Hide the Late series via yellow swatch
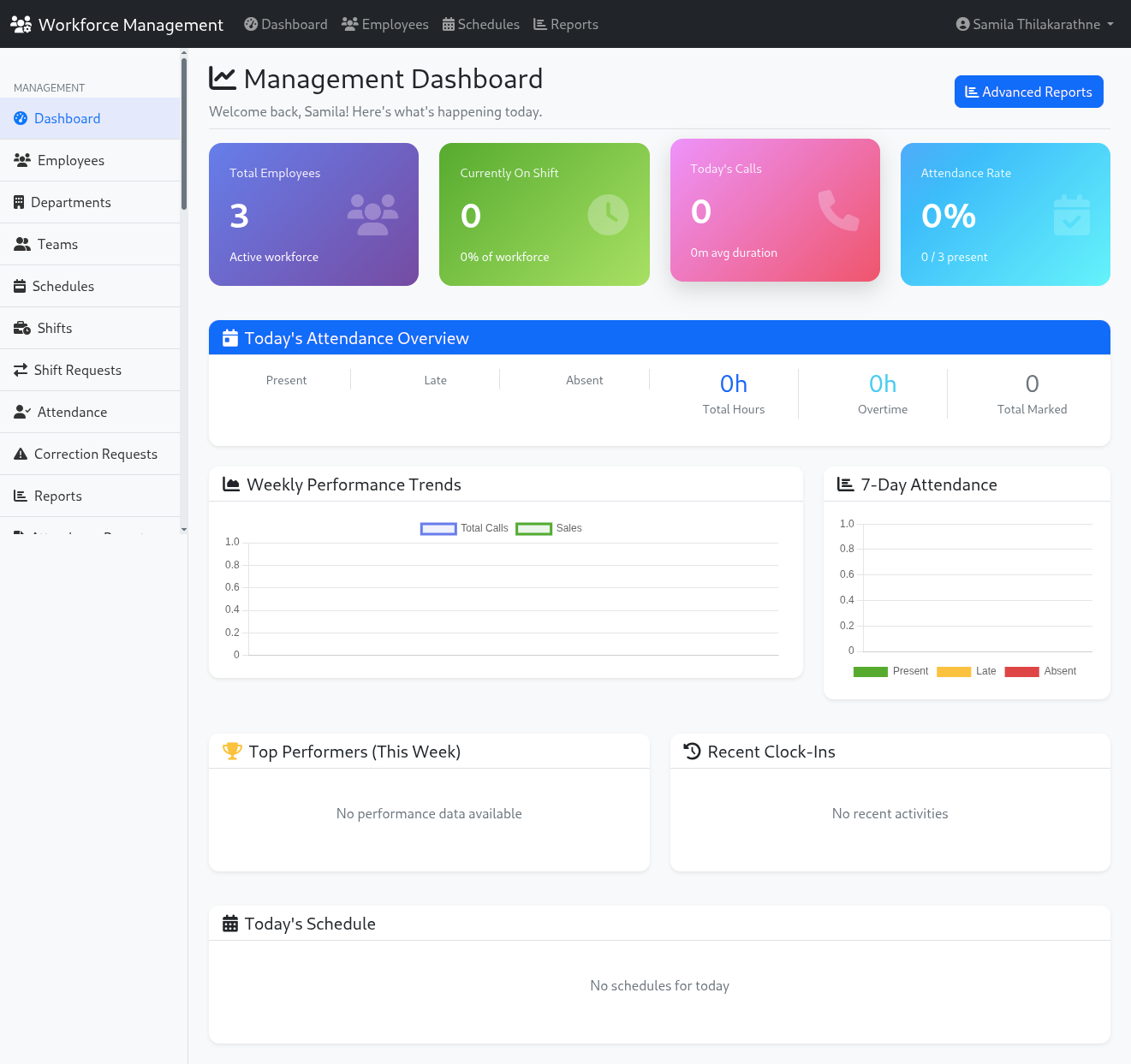This screenshot has height=1064, width=1131. 953,672
